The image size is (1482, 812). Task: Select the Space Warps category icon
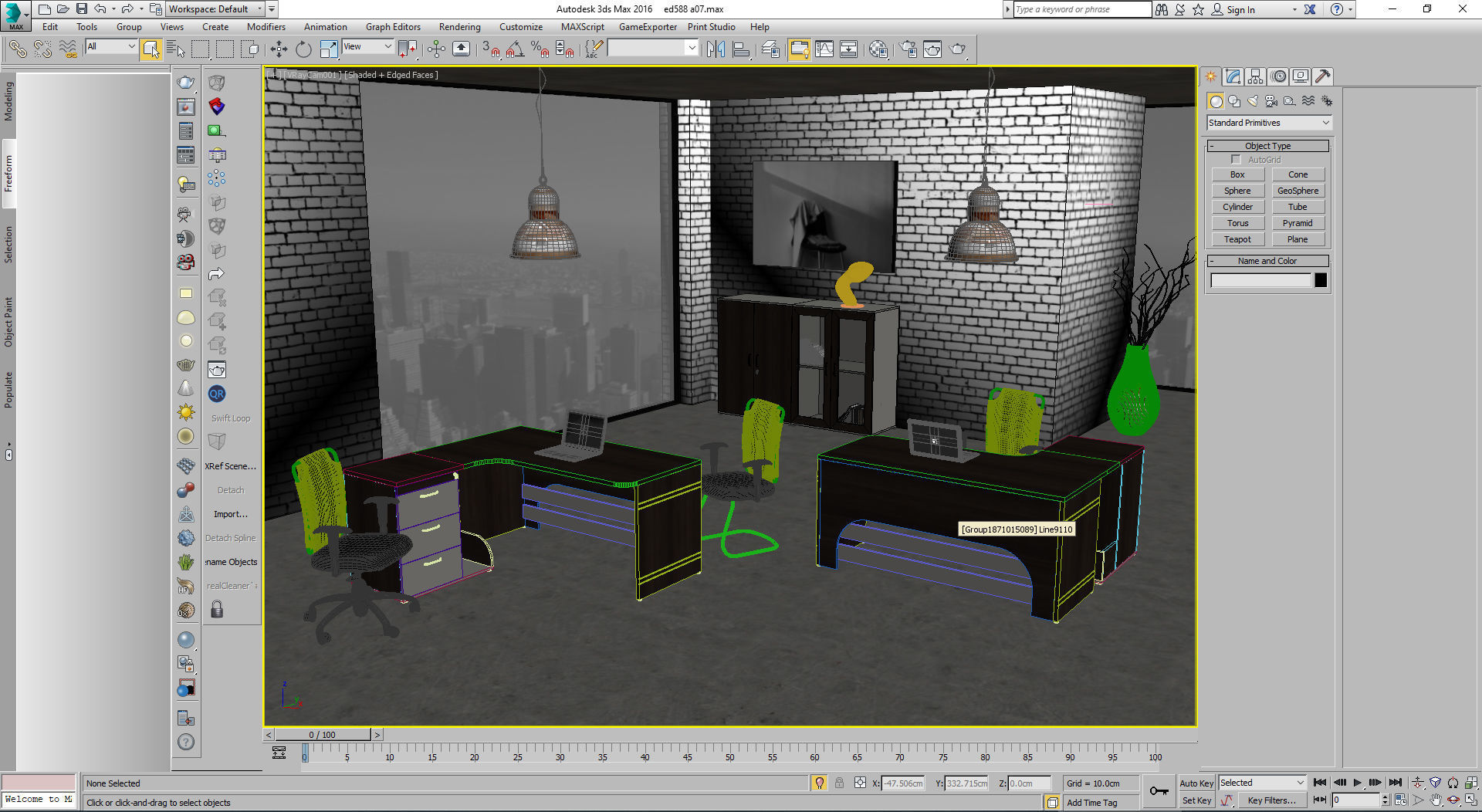1308,101
